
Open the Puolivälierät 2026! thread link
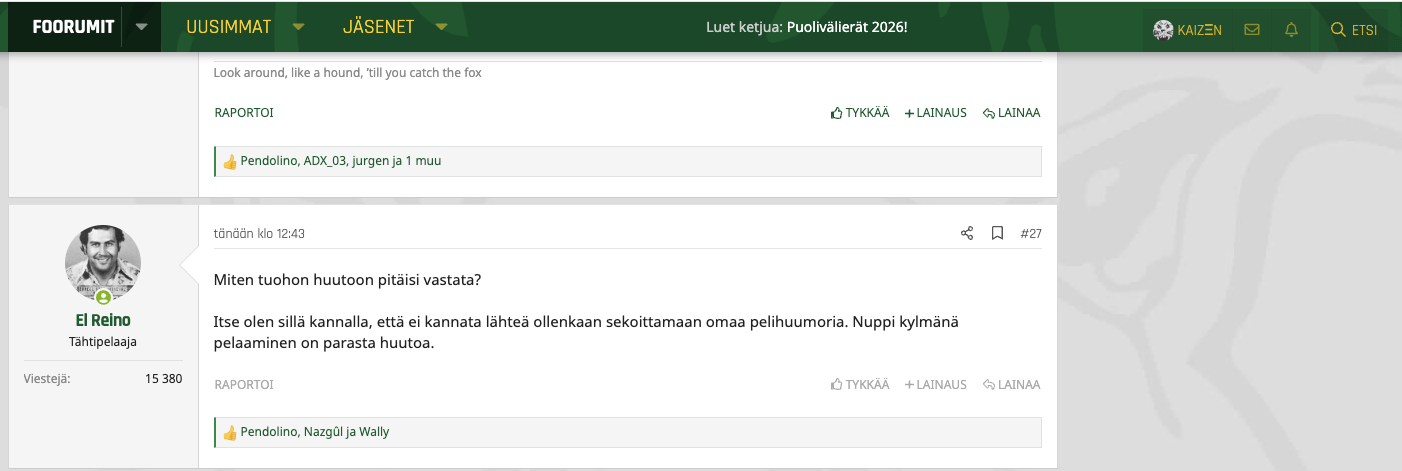pos(846,27)
